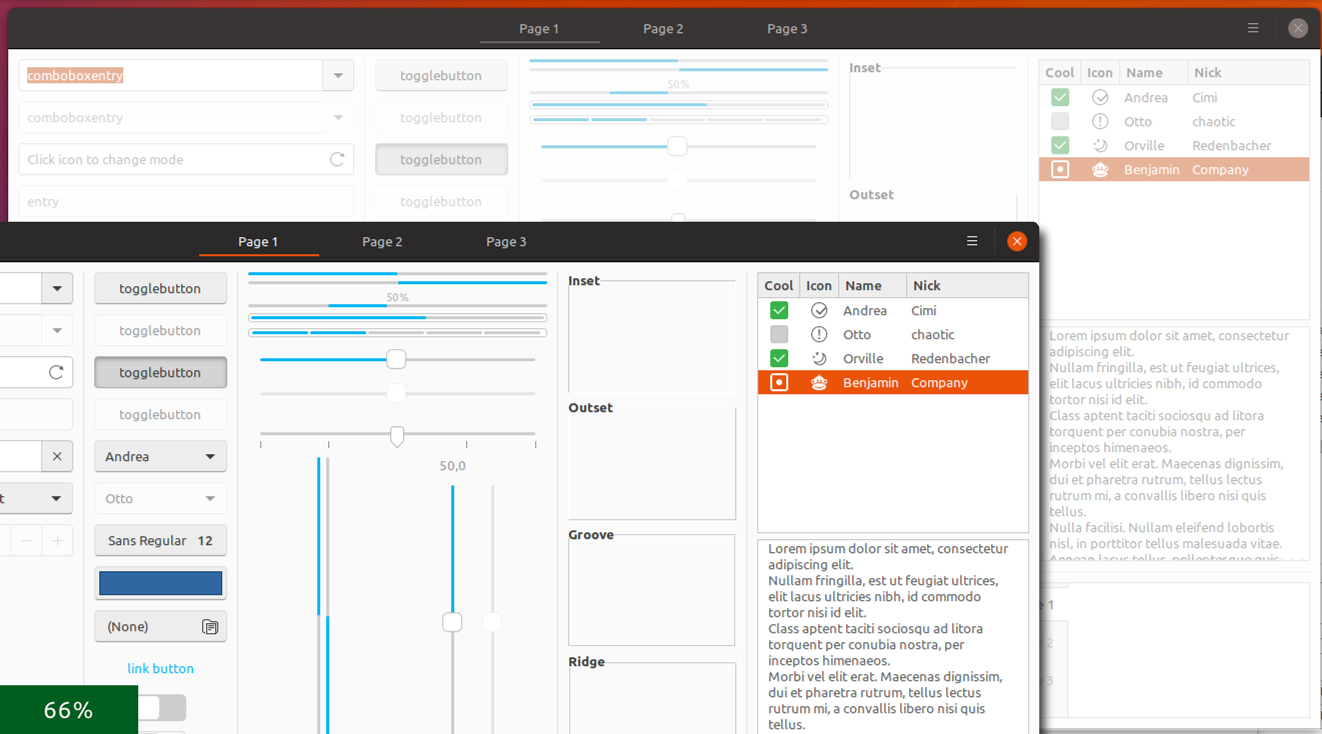Toggle Benjamin's radio in front window list
Image resolution: width=1322 pixels, height=734 pixels.
click(x=779, y=382)
